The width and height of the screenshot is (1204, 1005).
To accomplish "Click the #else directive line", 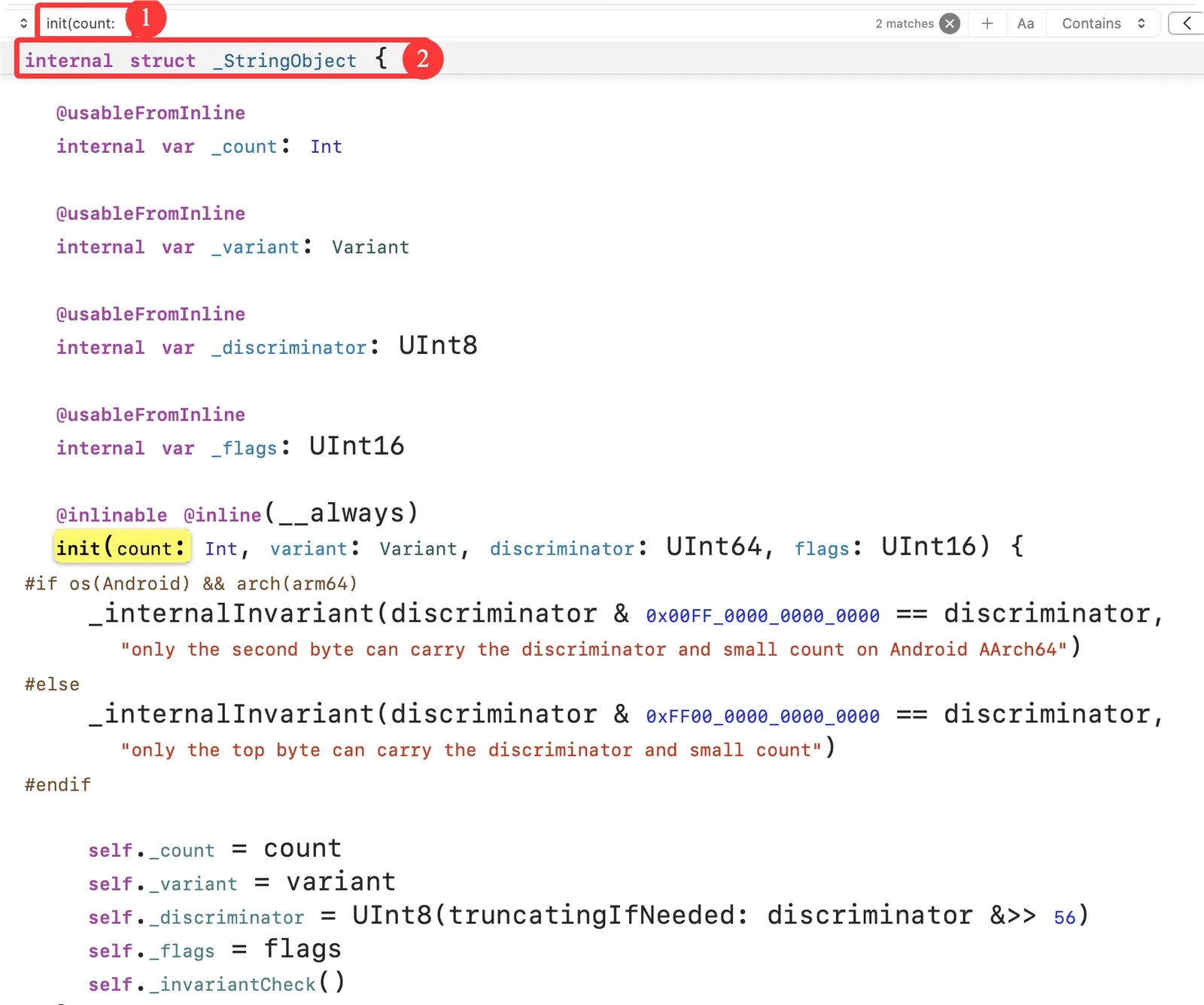I will 52,684.
